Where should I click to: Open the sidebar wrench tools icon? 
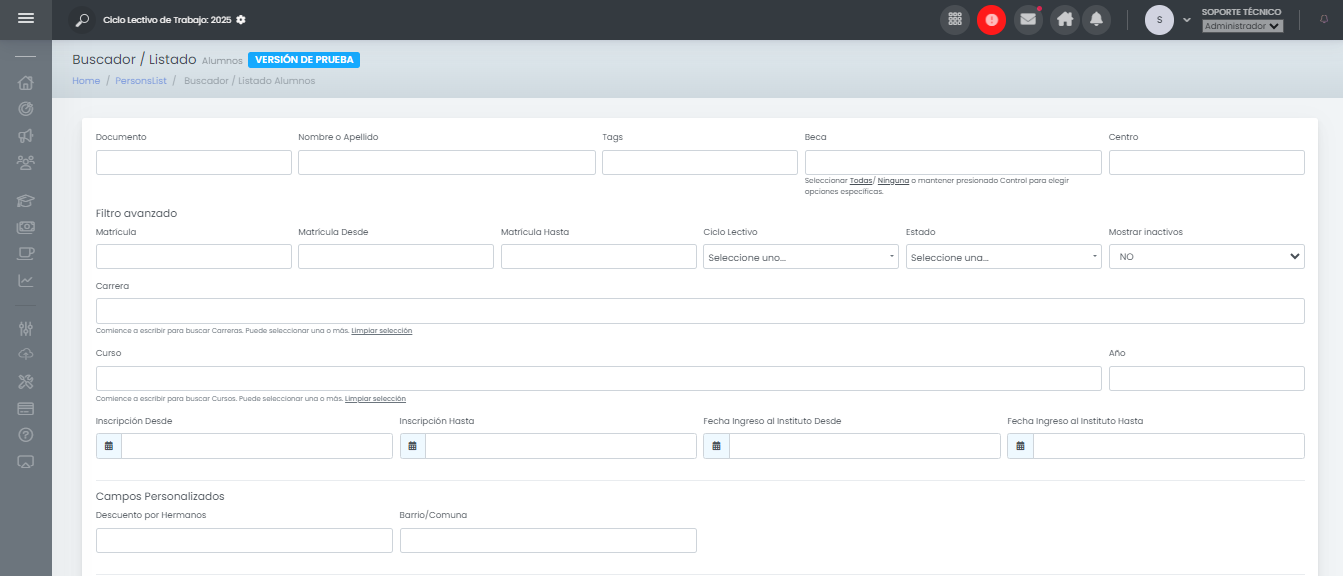(26, 381)
